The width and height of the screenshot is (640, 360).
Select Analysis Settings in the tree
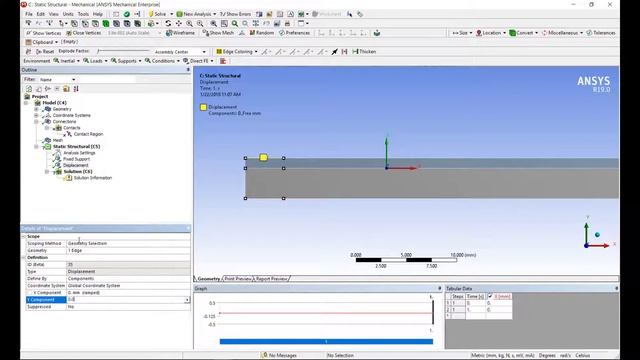pos(79,153)
